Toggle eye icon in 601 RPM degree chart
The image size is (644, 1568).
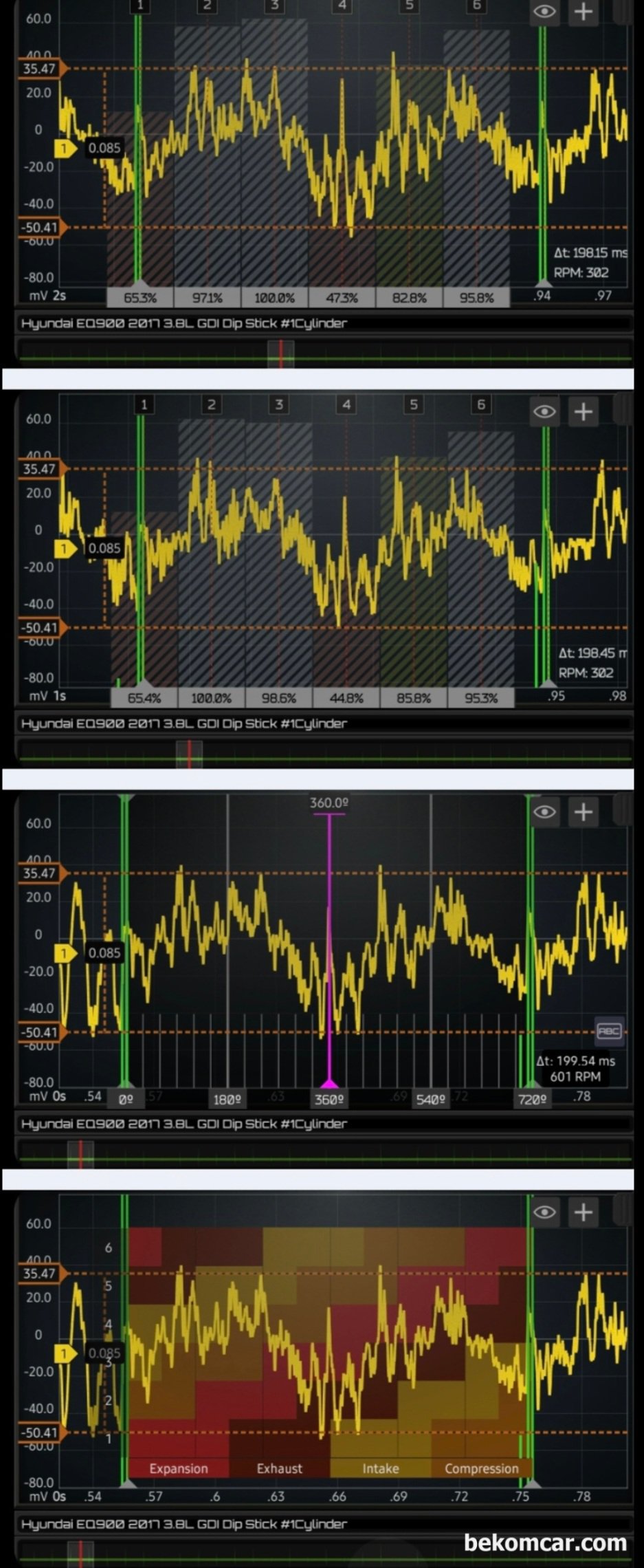[x=544, y=812]
